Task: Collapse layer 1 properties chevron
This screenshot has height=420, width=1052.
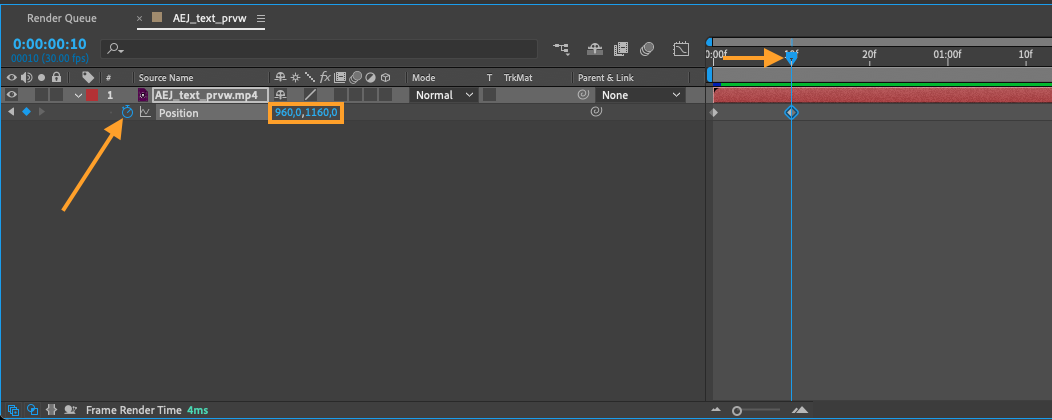Action: 78,95
